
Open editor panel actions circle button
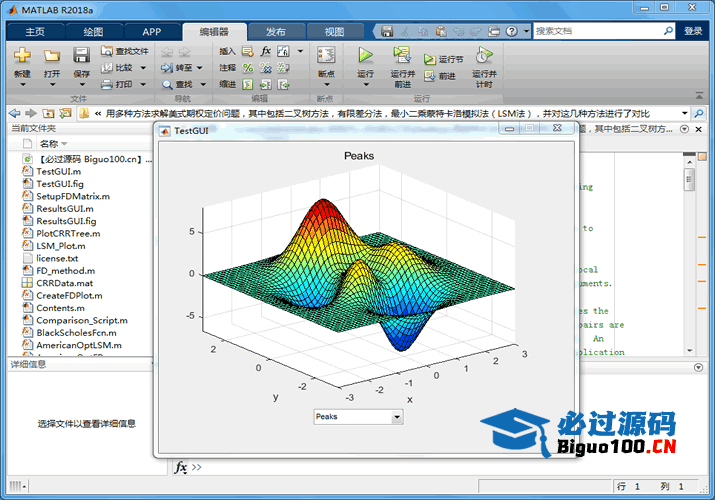click(x=684, y=129)
